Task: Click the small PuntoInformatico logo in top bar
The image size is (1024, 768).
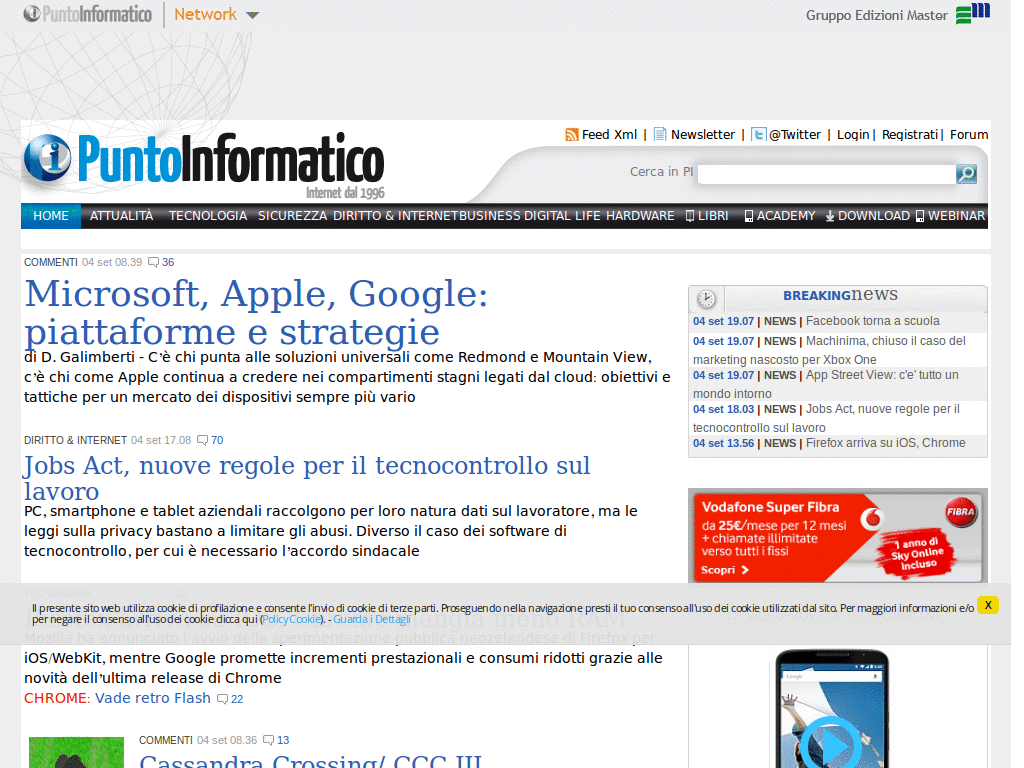Action: click(x=88, y=14)
